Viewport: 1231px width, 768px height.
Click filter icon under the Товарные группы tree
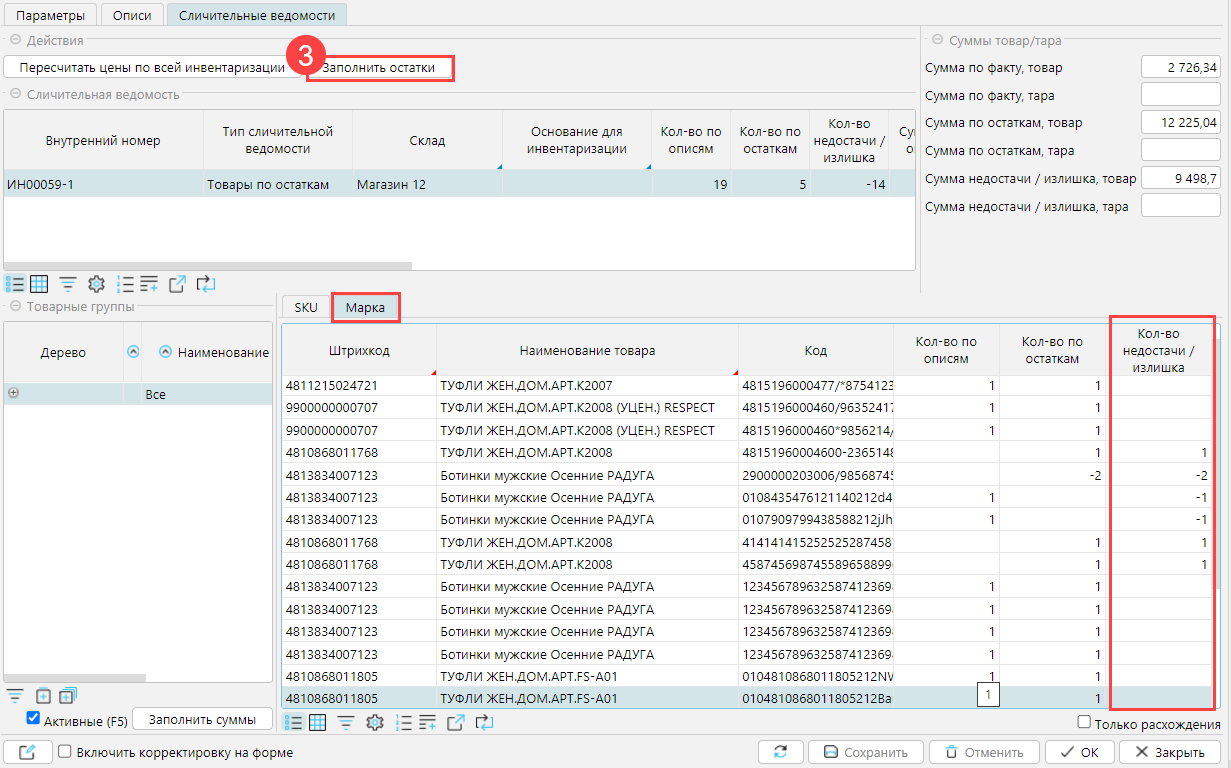(15, 696)
